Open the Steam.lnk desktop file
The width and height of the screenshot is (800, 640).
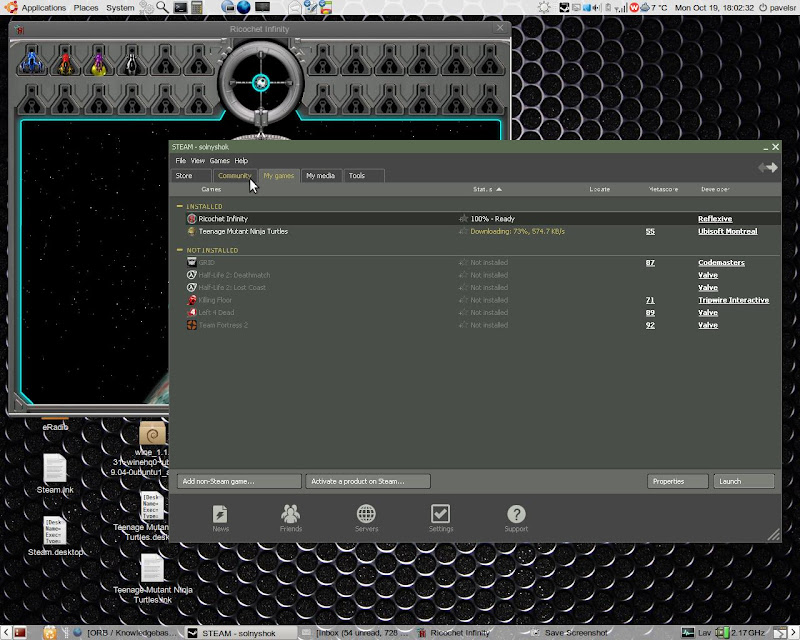coord(55,473)
